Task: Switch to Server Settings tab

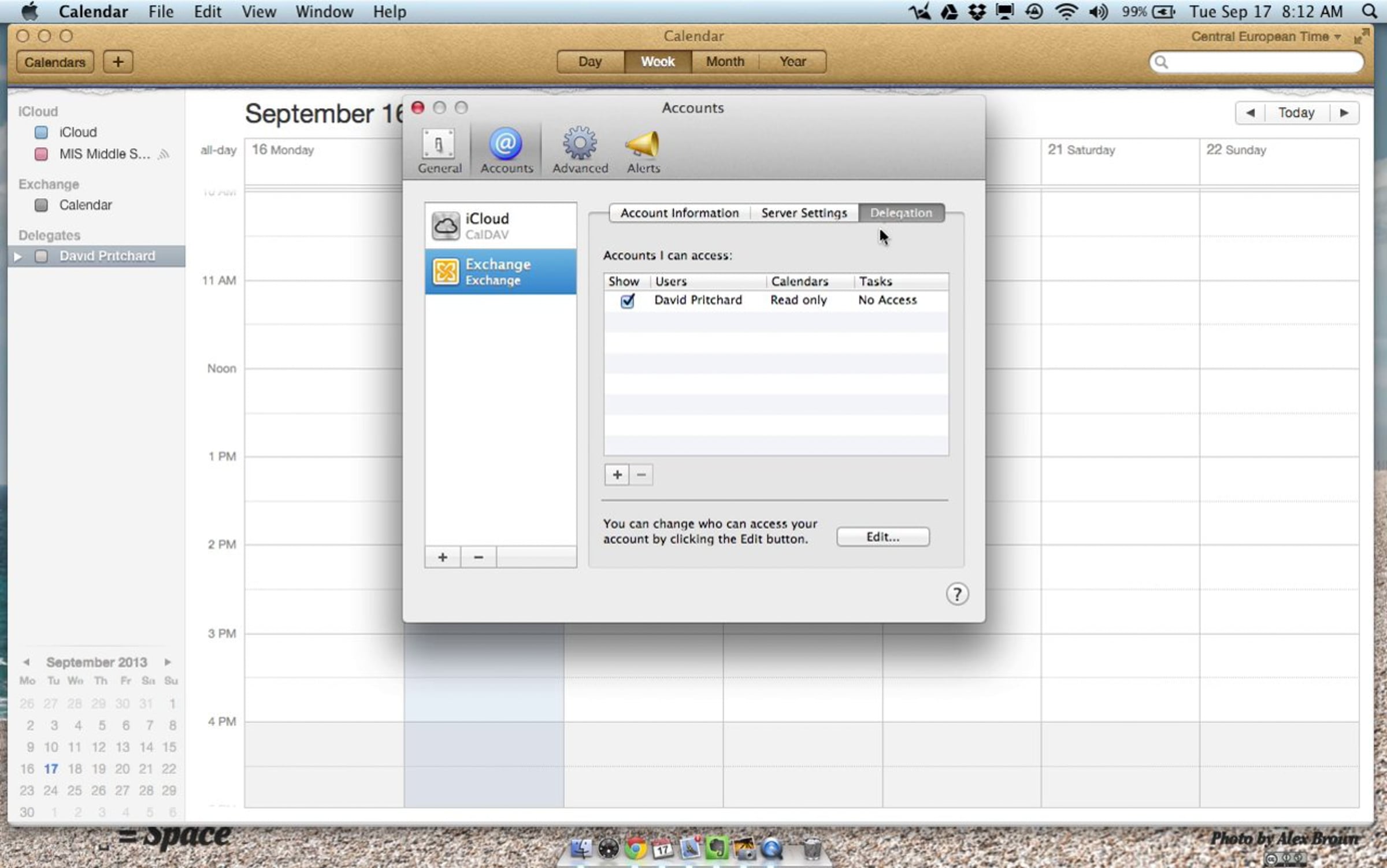Action: (x=803, y=213)
